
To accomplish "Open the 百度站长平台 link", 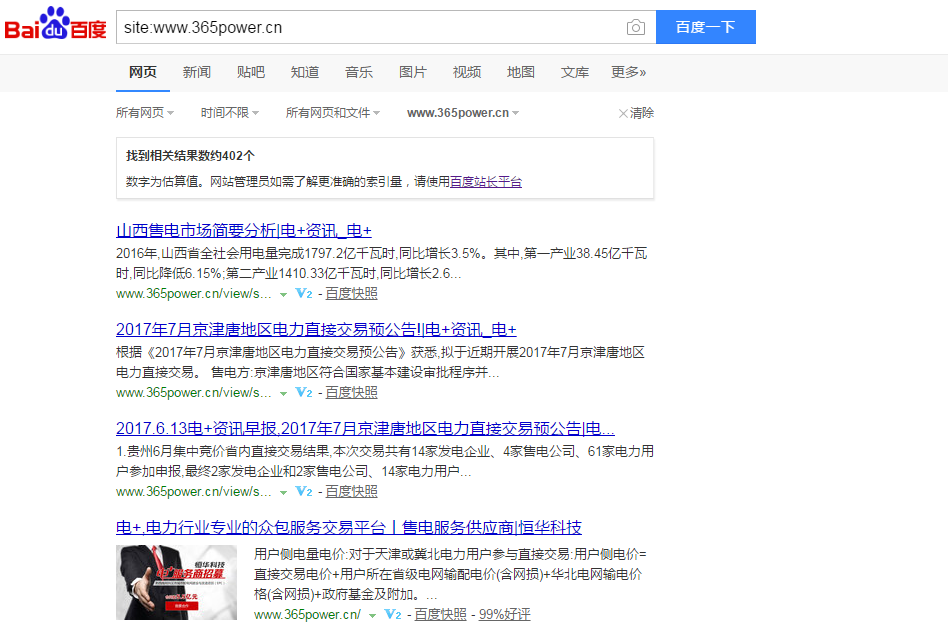I will coord(486,181).
